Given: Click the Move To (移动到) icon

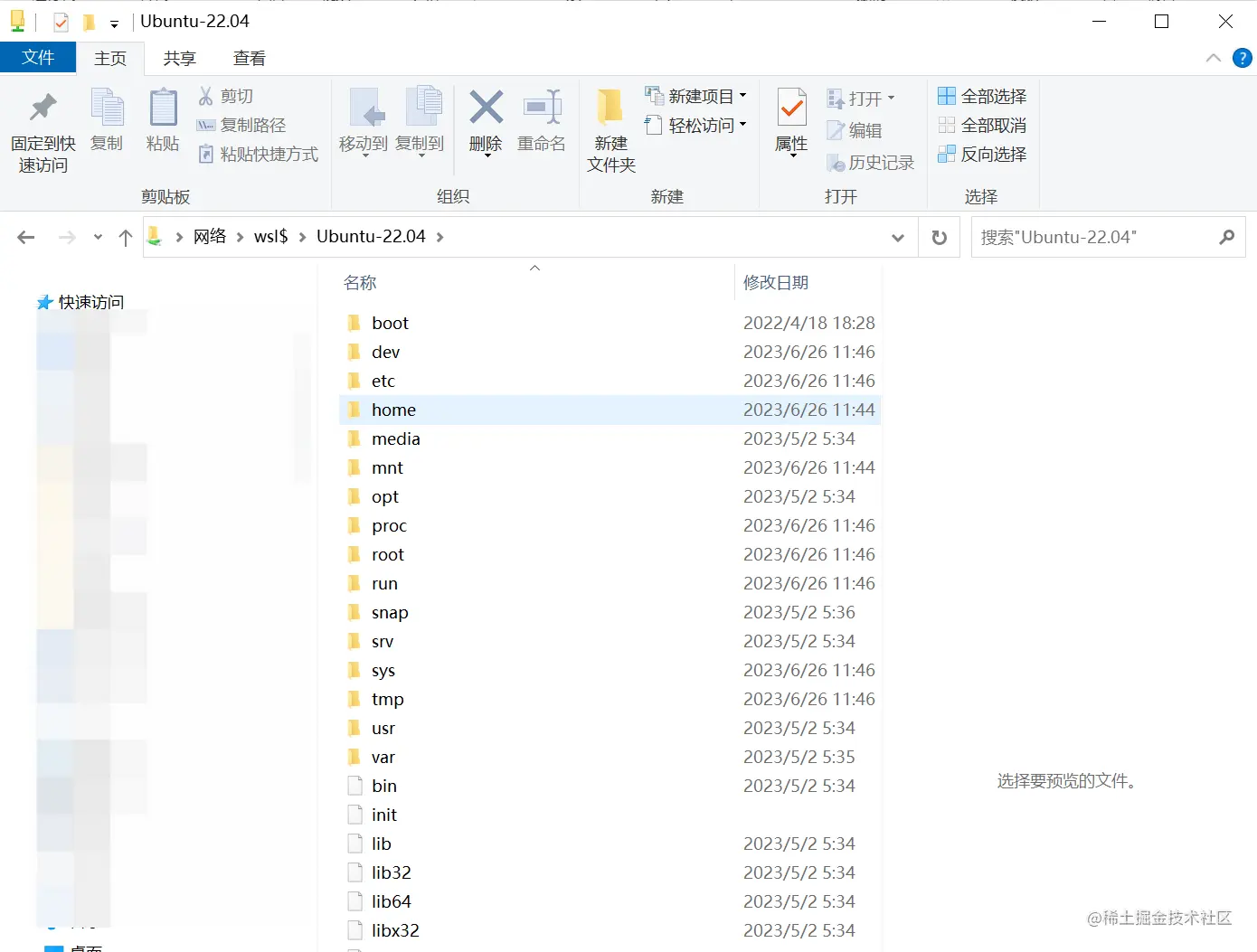Looking at the screenshot, I should click(367, 108).
